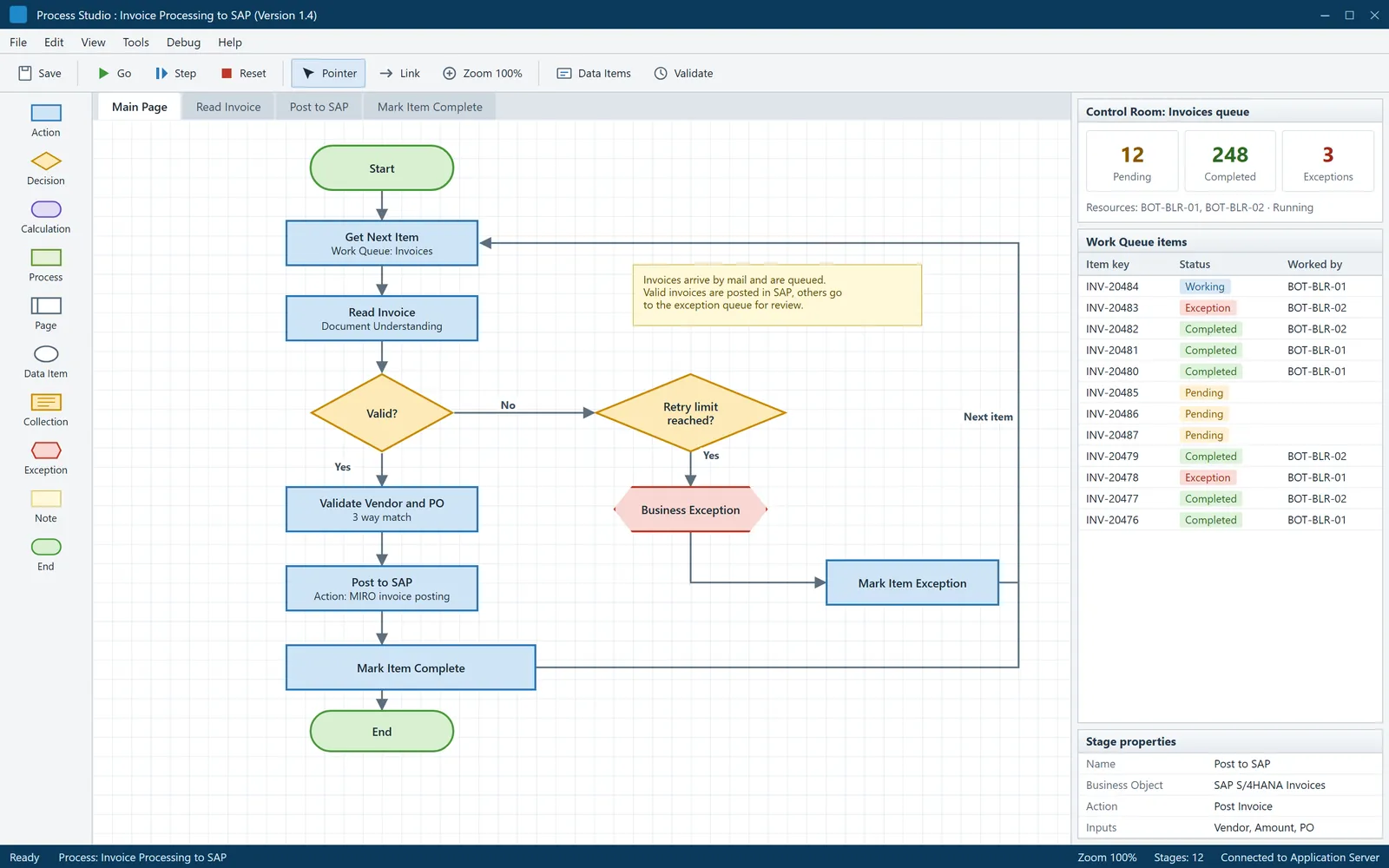The image size is (1389, 868).
Task: Select the Business Exception stage
Action: (691, 510)
